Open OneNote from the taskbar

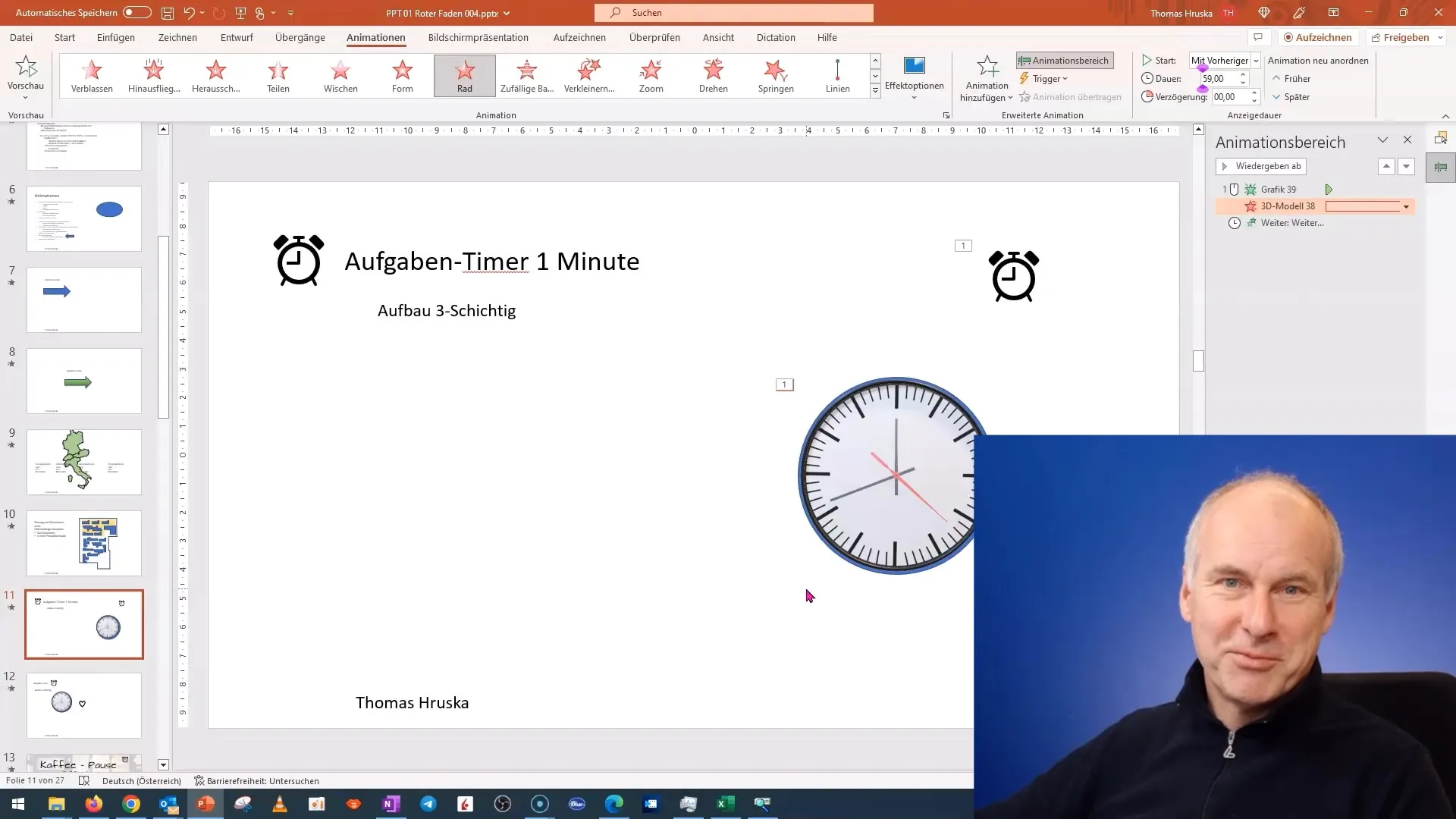coord(391,804)
